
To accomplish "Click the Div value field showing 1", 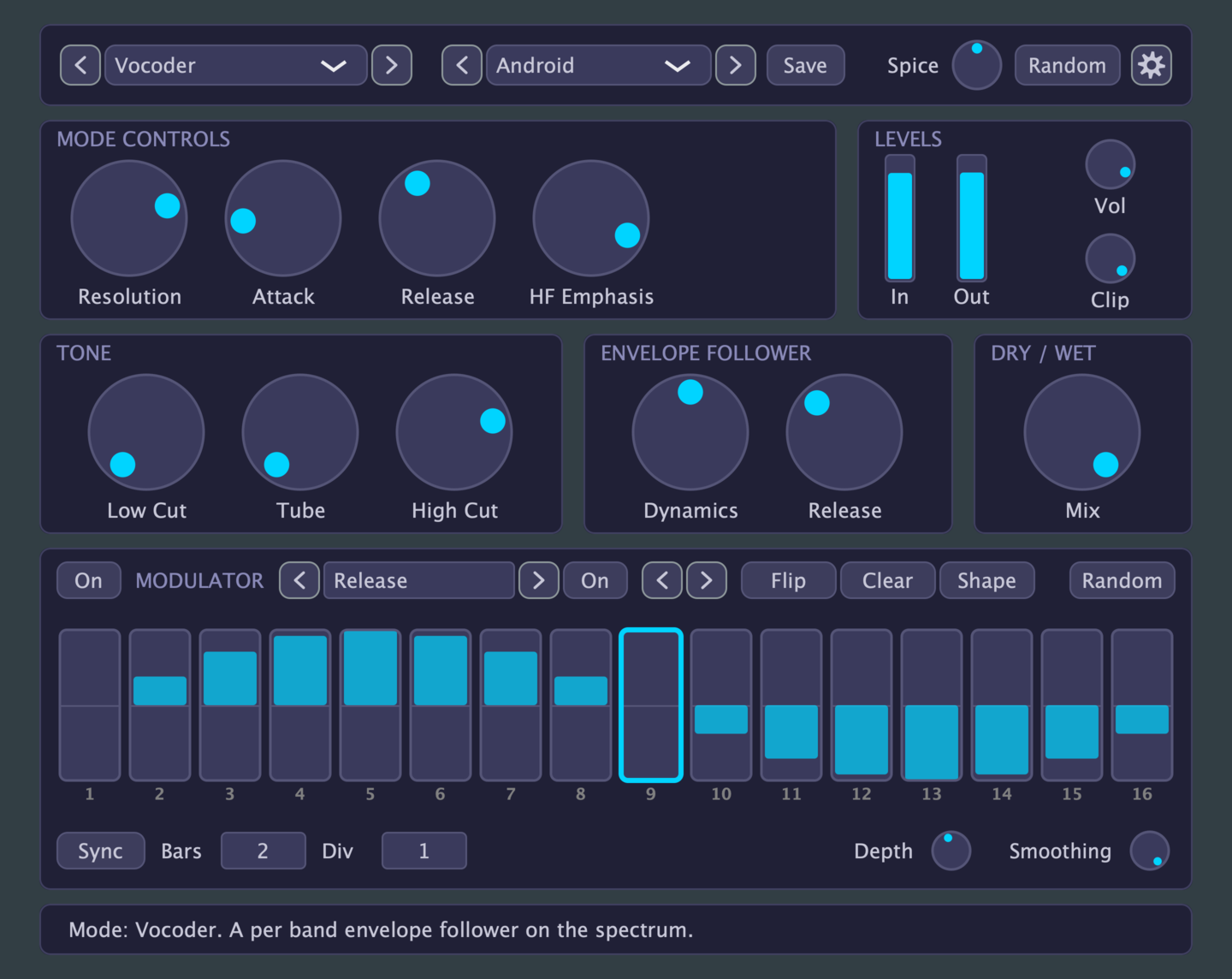I will pos(424,851).
